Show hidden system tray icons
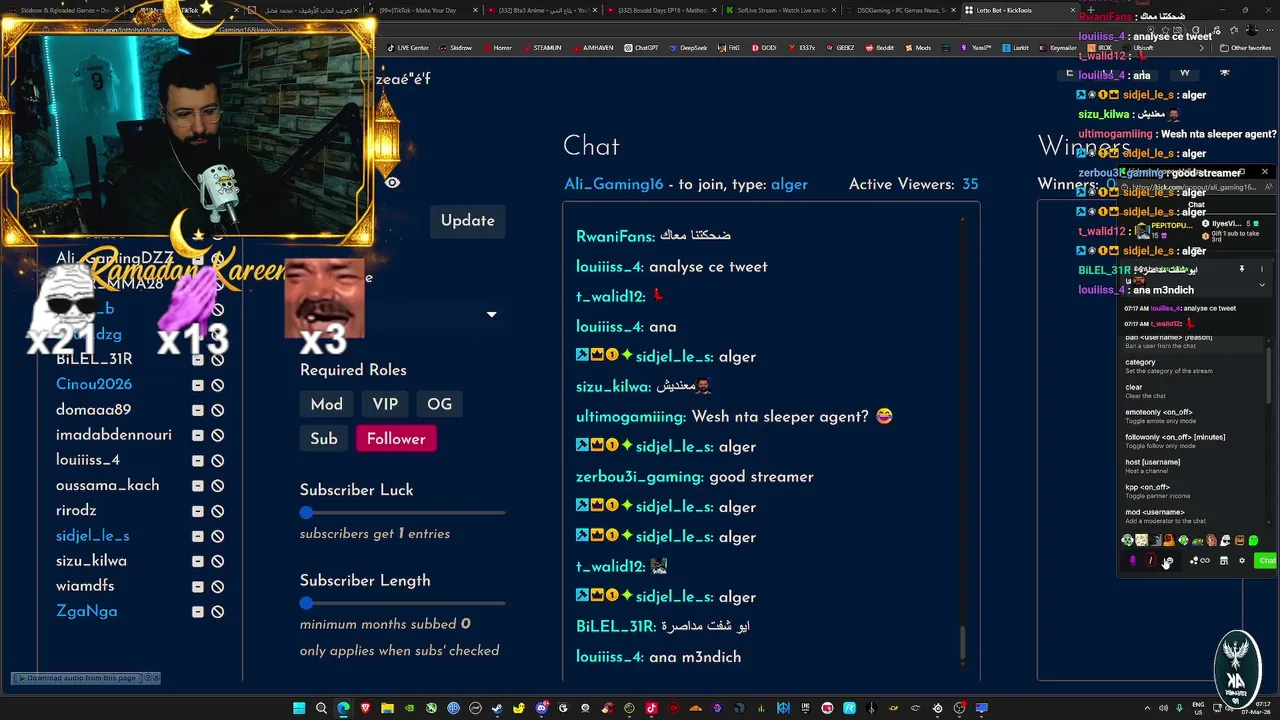The width and height of the screenshot is (1280, 720). (x=1147, y=708)
